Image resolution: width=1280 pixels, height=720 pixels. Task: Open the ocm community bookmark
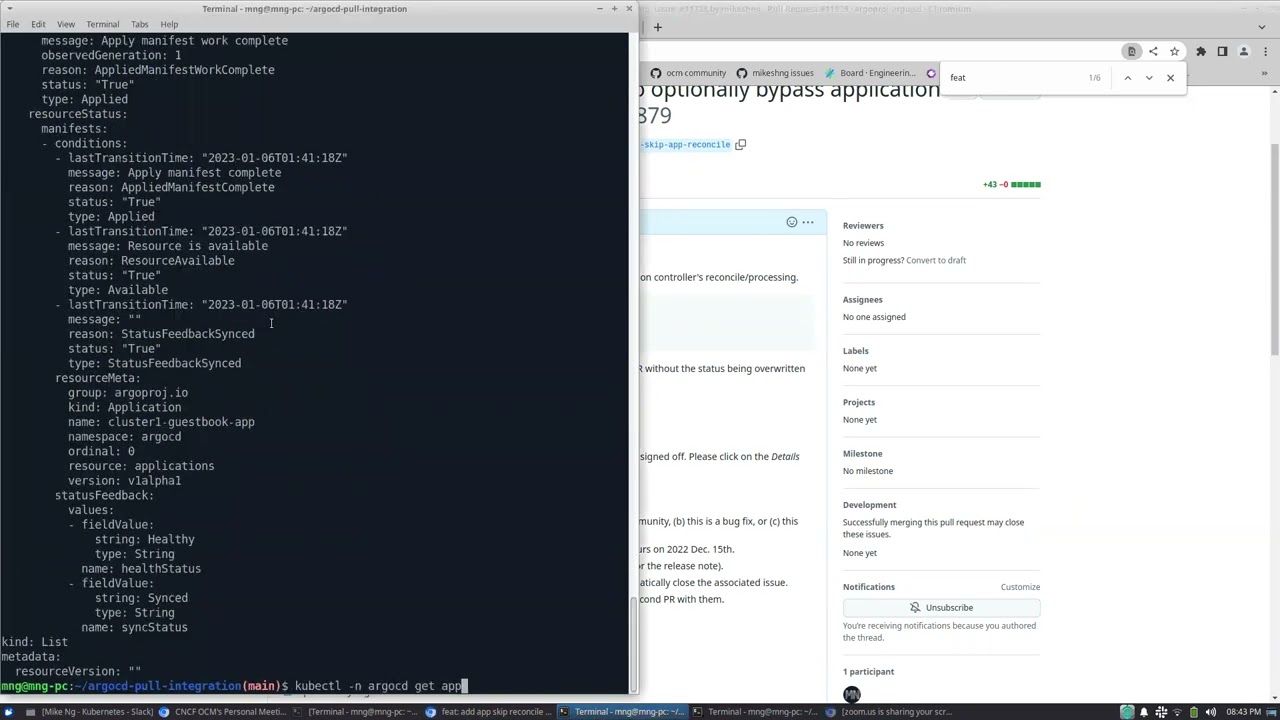(x=688, y=73)
